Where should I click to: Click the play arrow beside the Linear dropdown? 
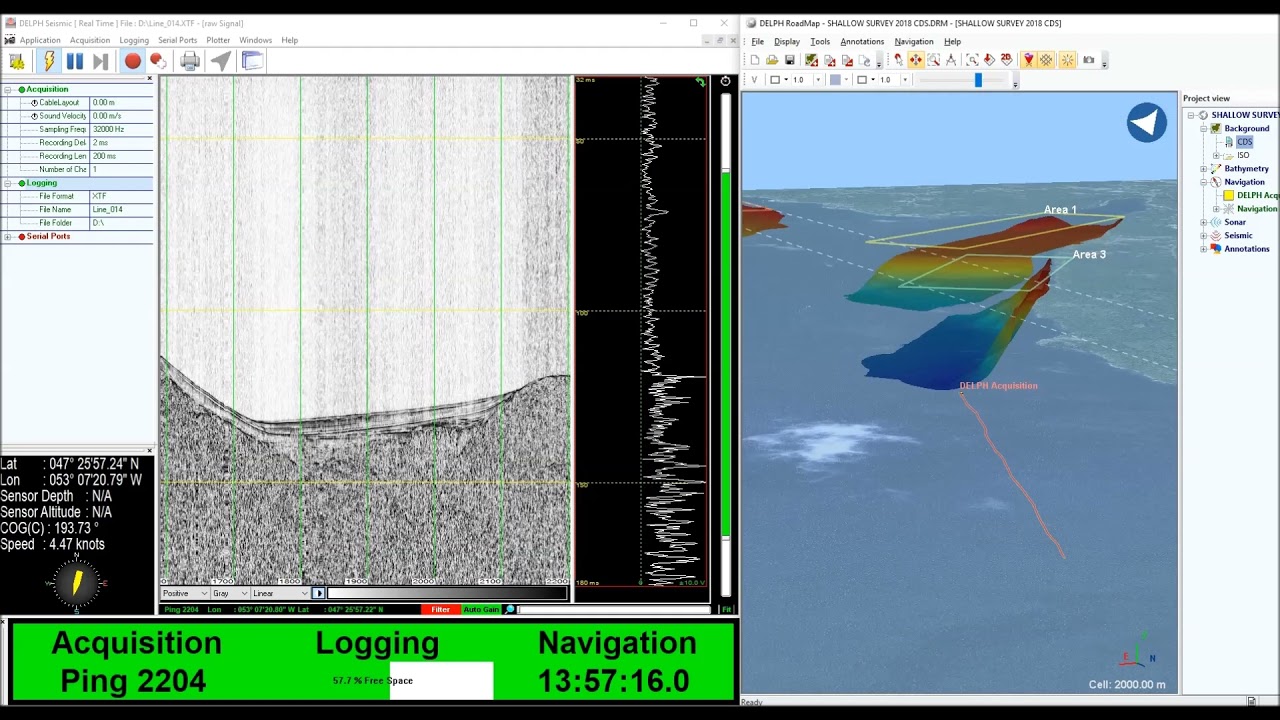pos(319,593)
